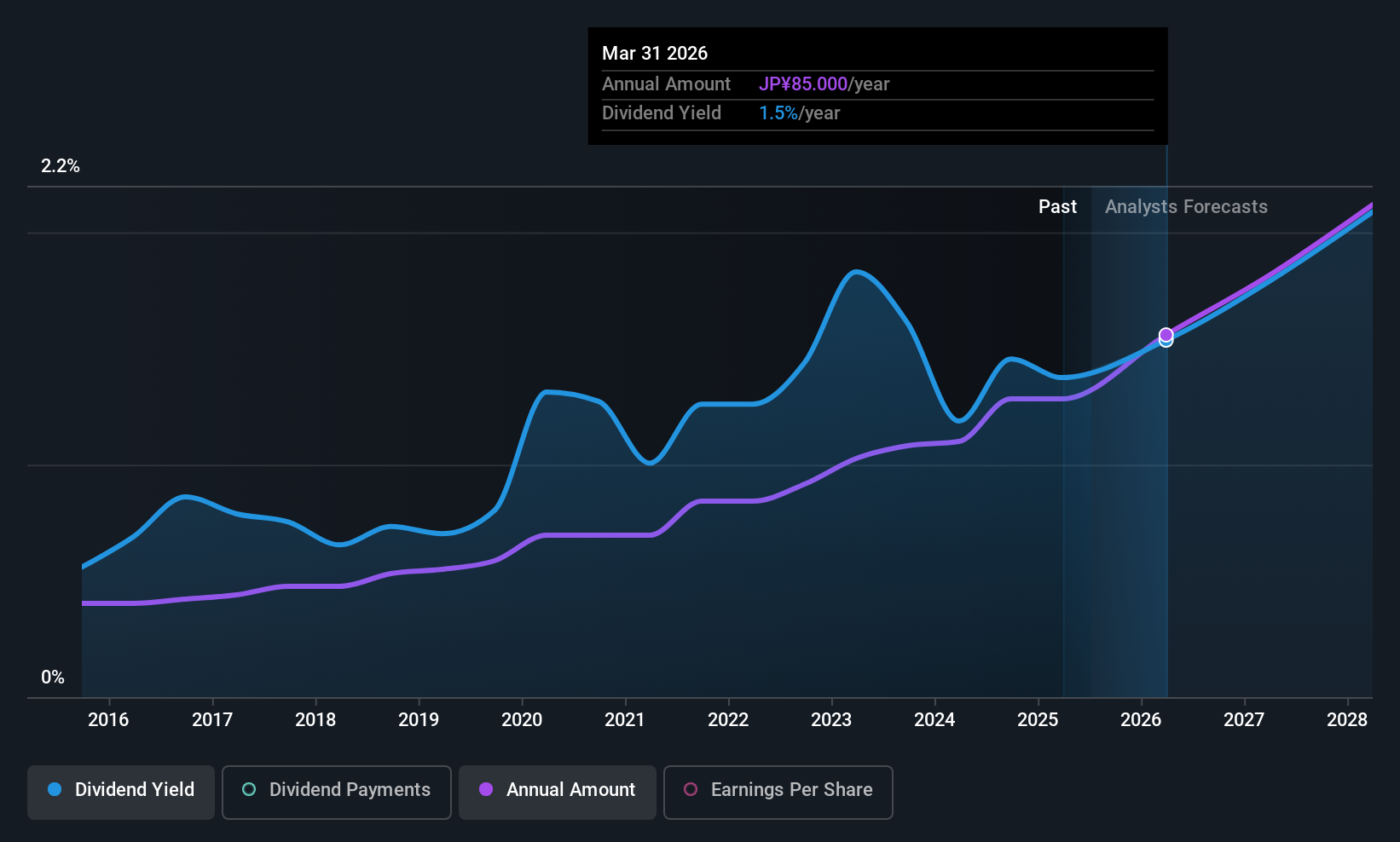1400x842 pixels.
Task: Enable the Earnings Per Share series
Action: point(778,793)
